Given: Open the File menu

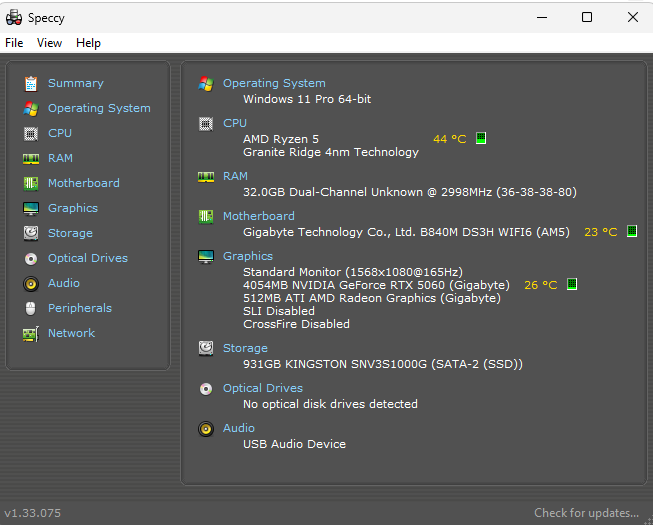Looking at the screenshot, I should click(x=14, y=43).
